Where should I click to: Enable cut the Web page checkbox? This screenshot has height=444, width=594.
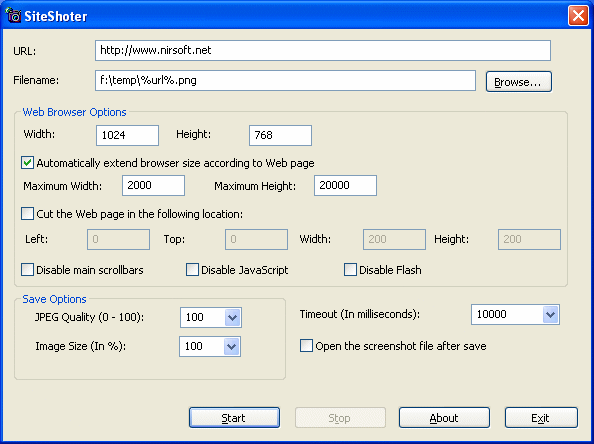[27, 214]
